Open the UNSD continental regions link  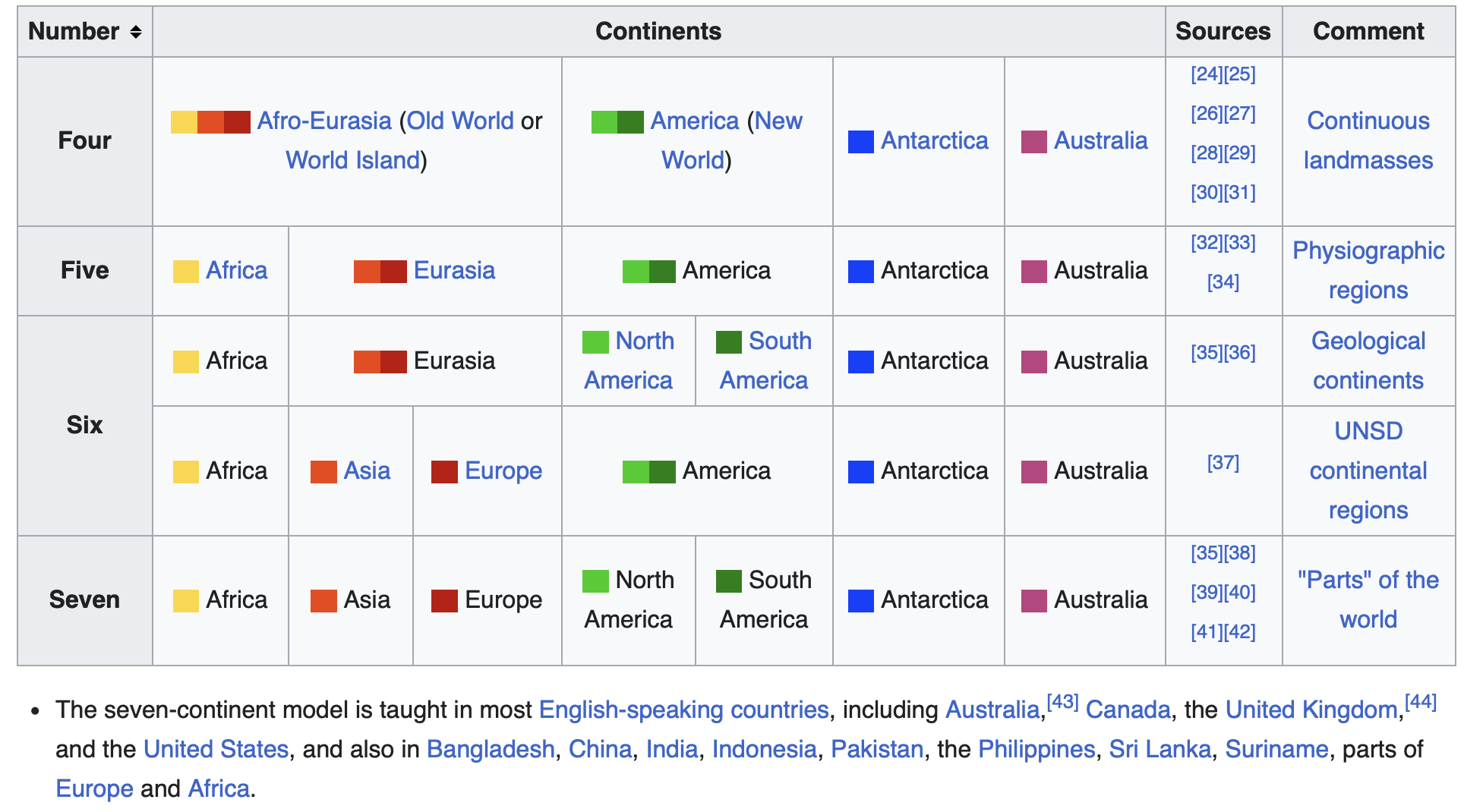pos(1368,471)
